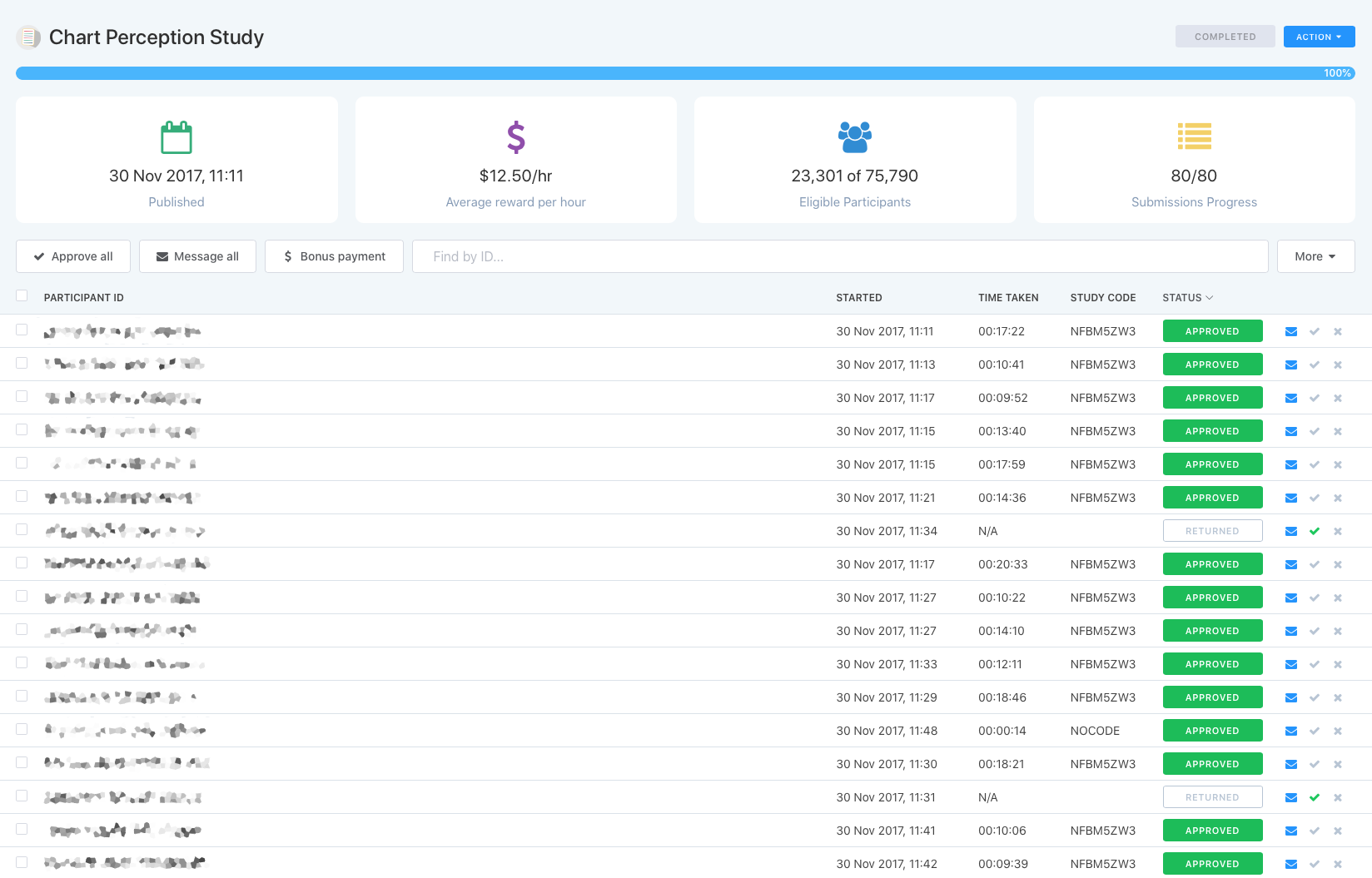This screenshot has width=1372, height=878.
Task: Select checkbox for the 11:11 submission row
Action: 22,330
